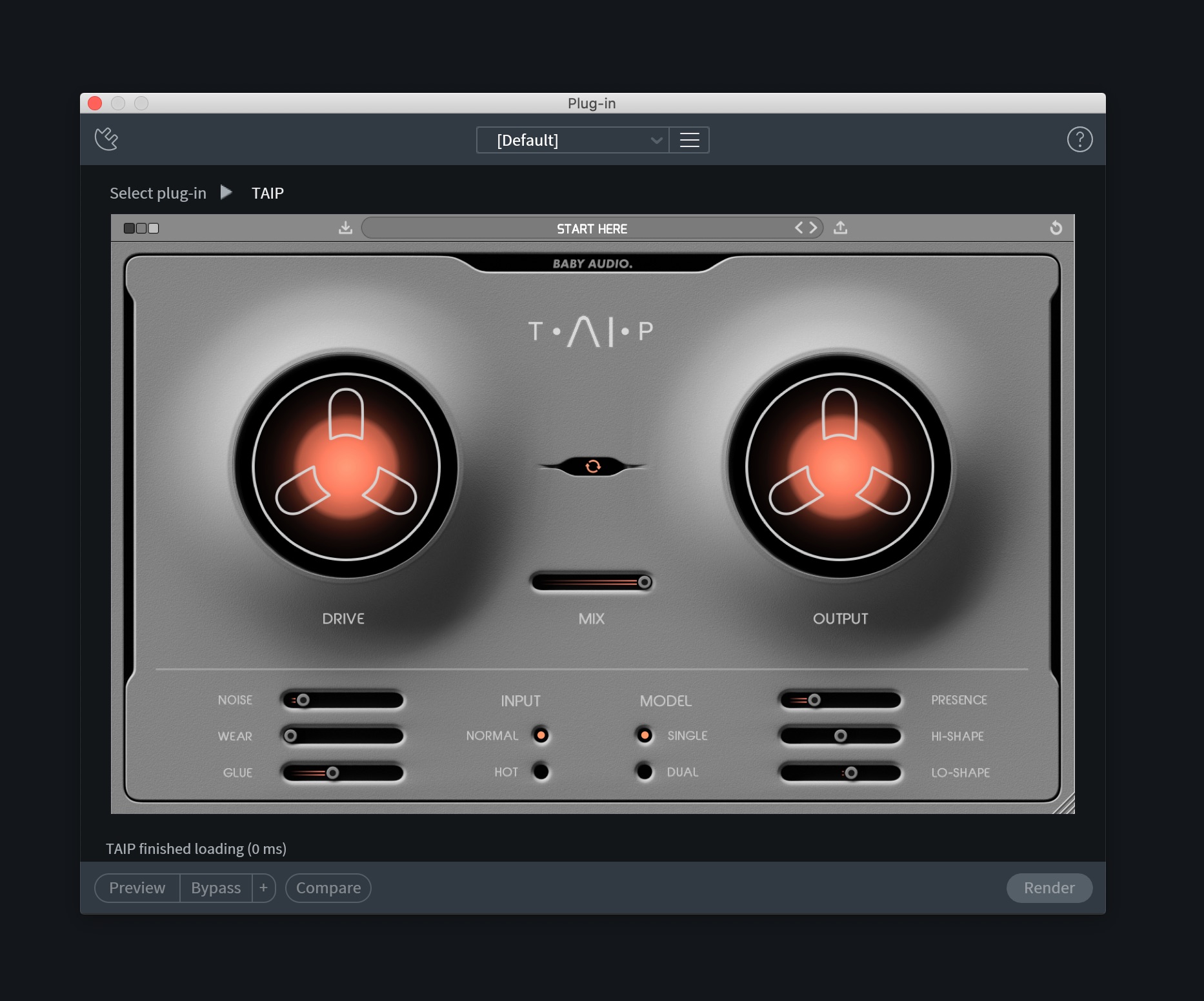Click the PRESENCE label
The height and width of the screenshot is (1001, 1204).
(959, 700)
